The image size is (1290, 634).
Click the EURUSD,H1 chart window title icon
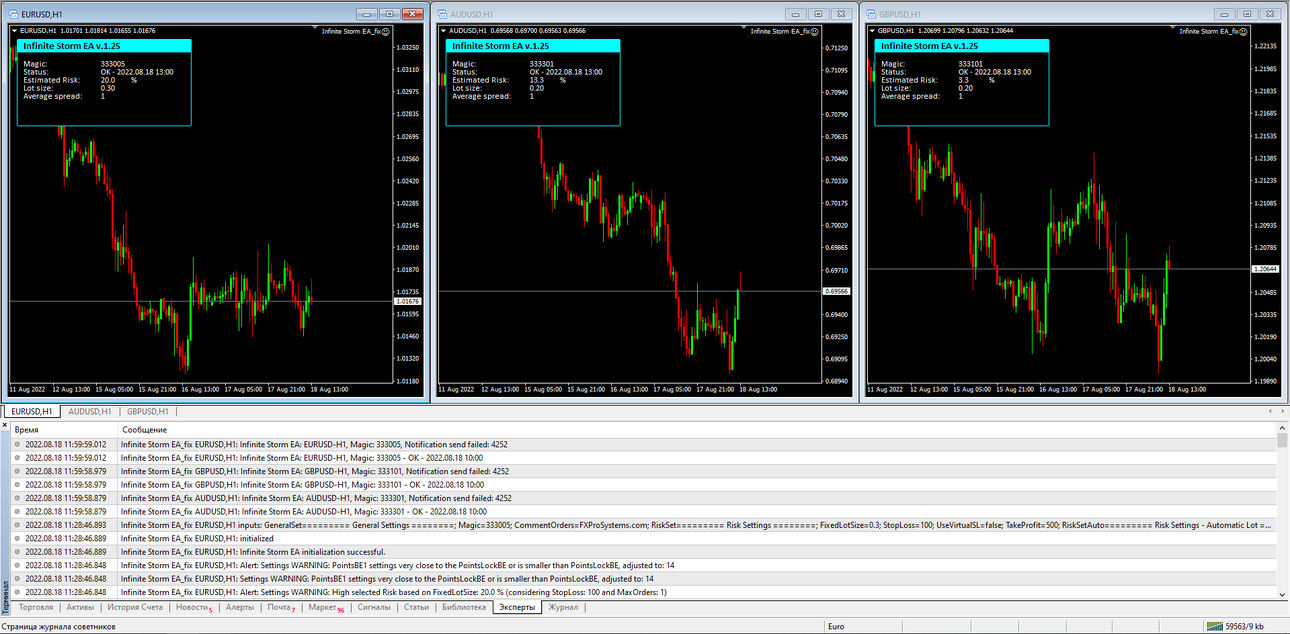pyautogui.click(x=14, y=14)
